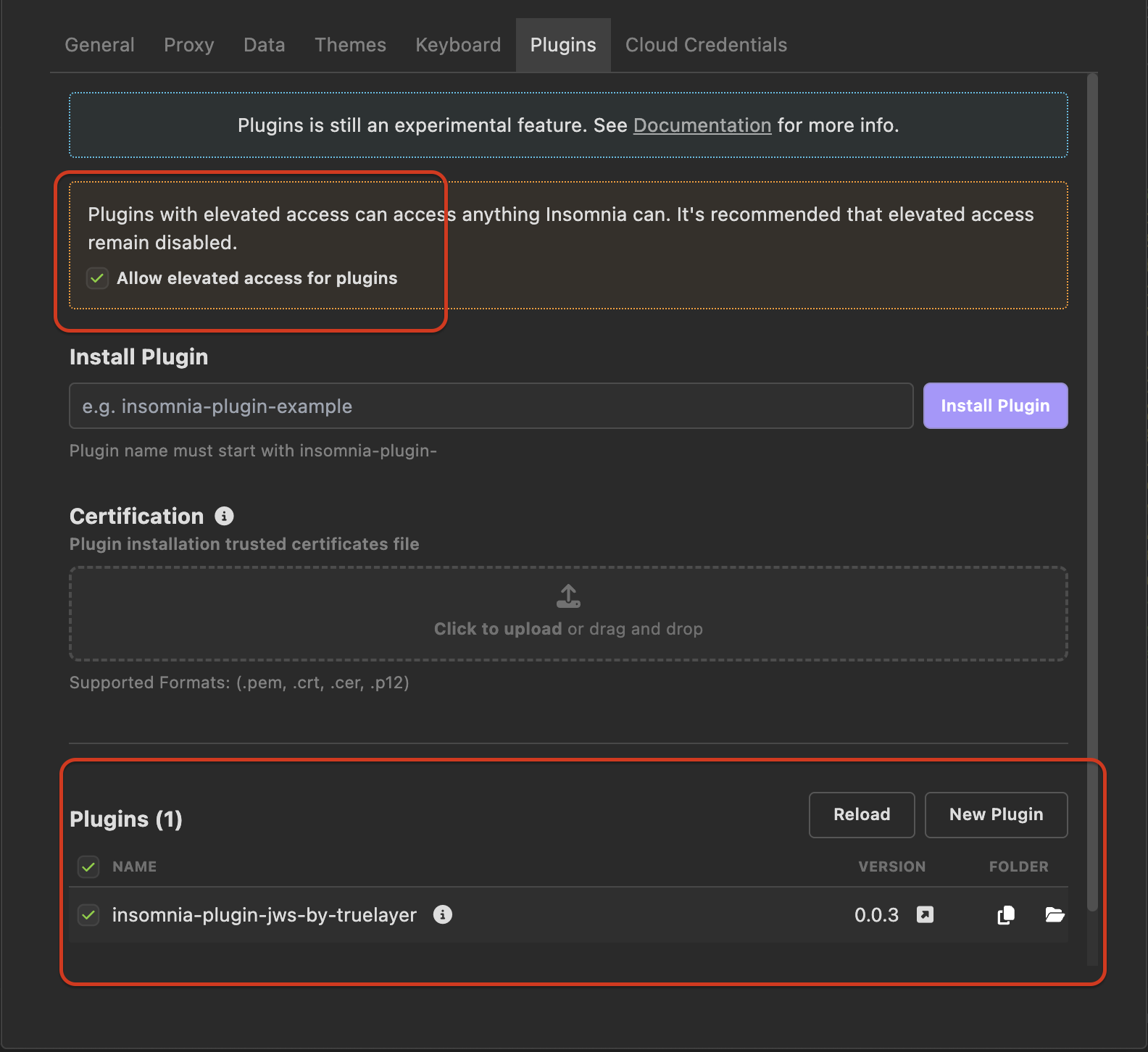Click the Supported Formats text
Screen dimensions: 1148x1052
point(239,682)
